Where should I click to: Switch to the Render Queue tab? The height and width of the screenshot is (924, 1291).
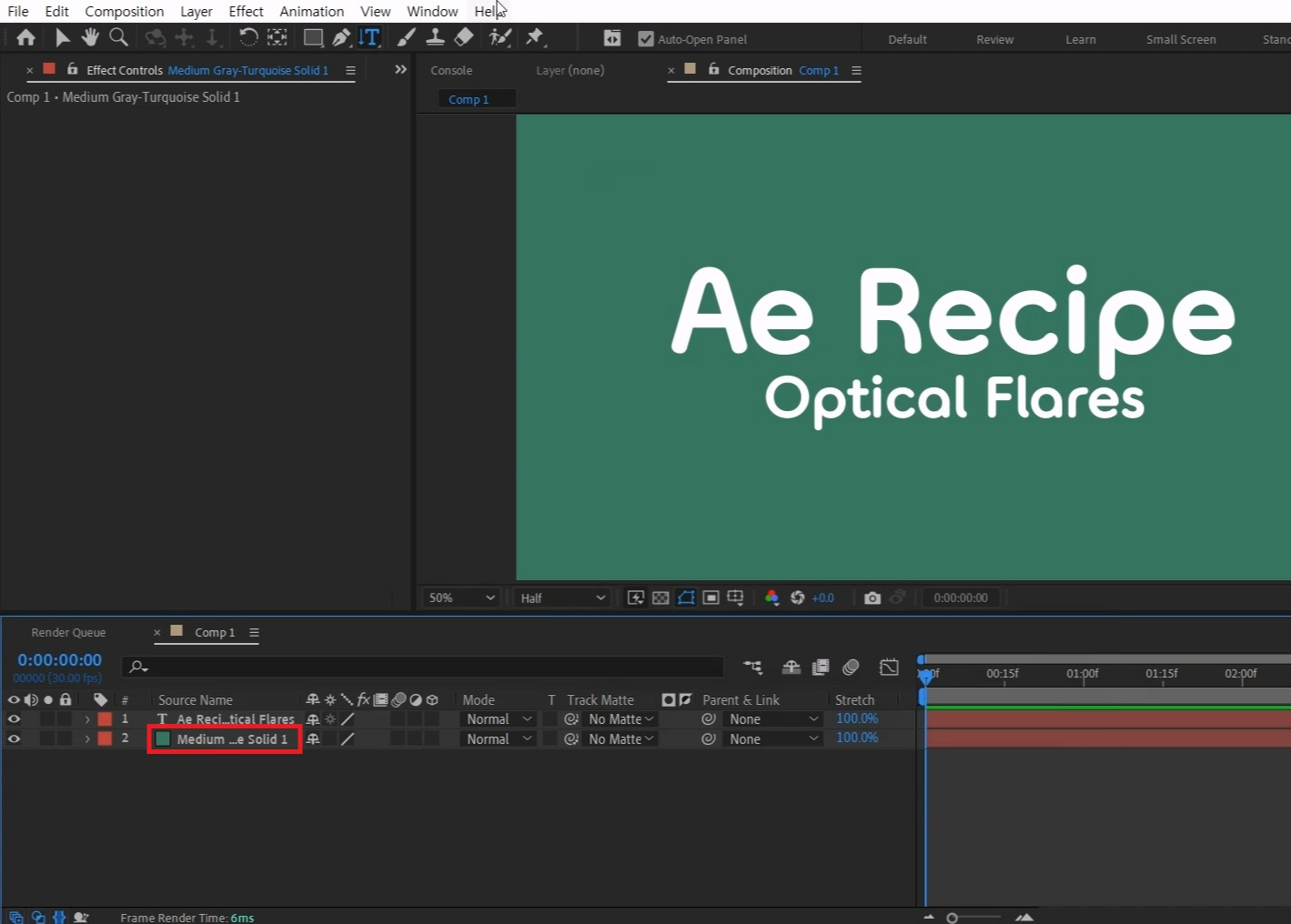tap(68, 632)
